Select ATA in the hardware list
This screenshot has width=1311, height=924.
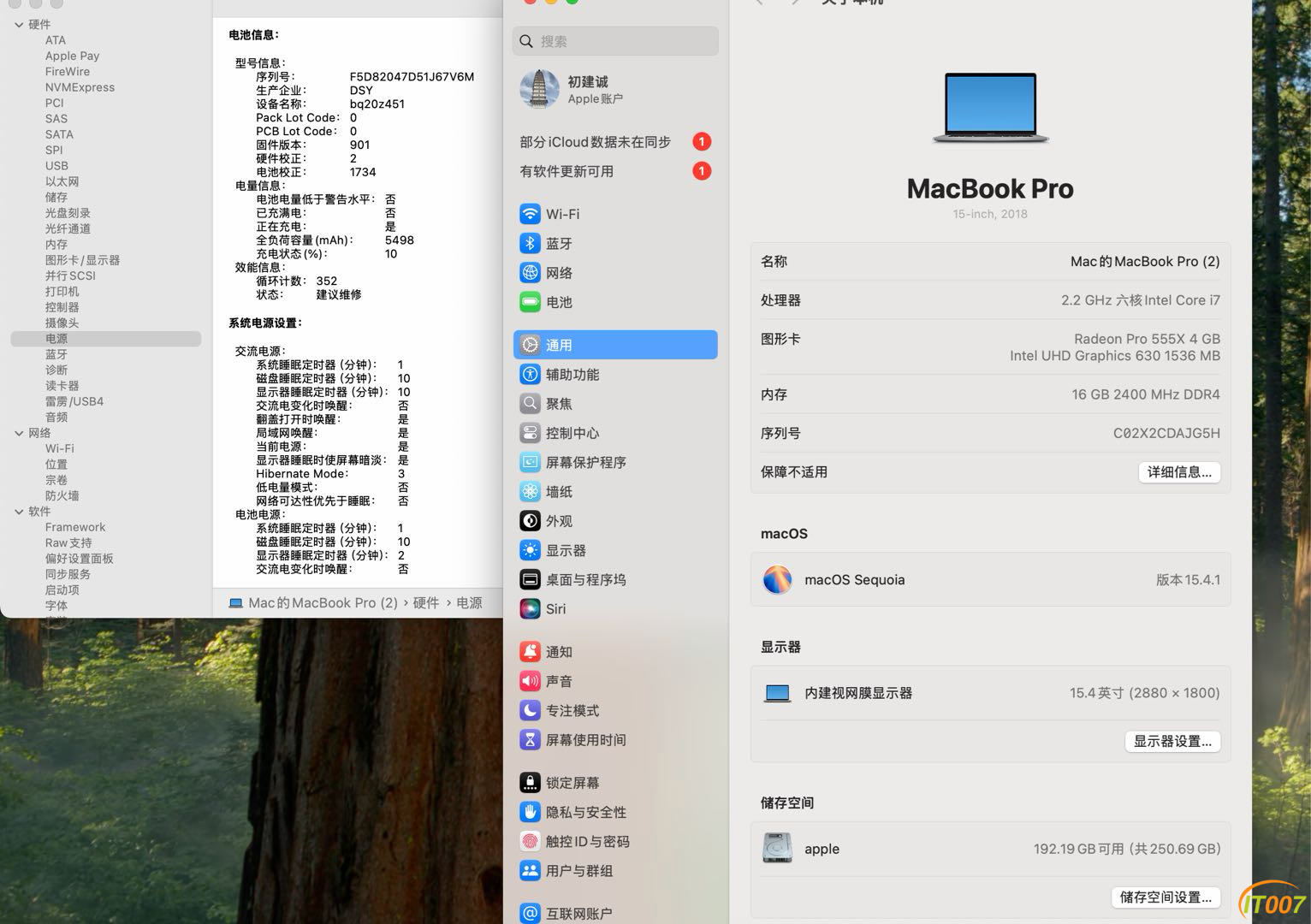point(56,40)
